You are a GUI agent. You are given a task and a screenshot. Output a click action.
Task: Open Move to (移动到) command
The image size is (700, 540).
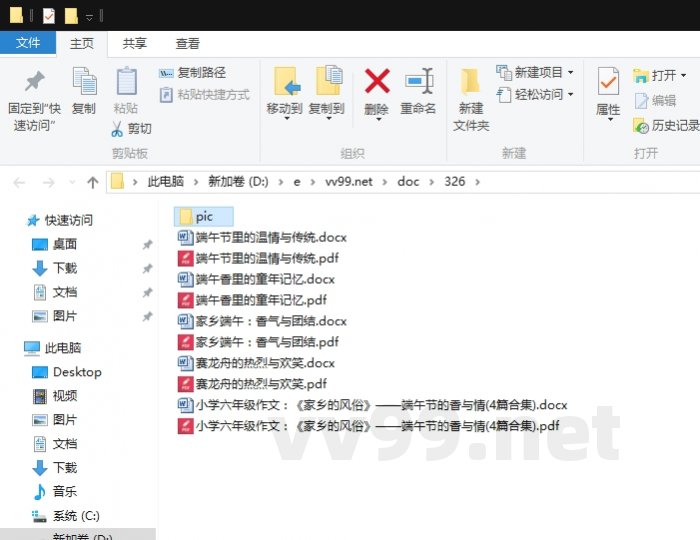click(284, 92)
